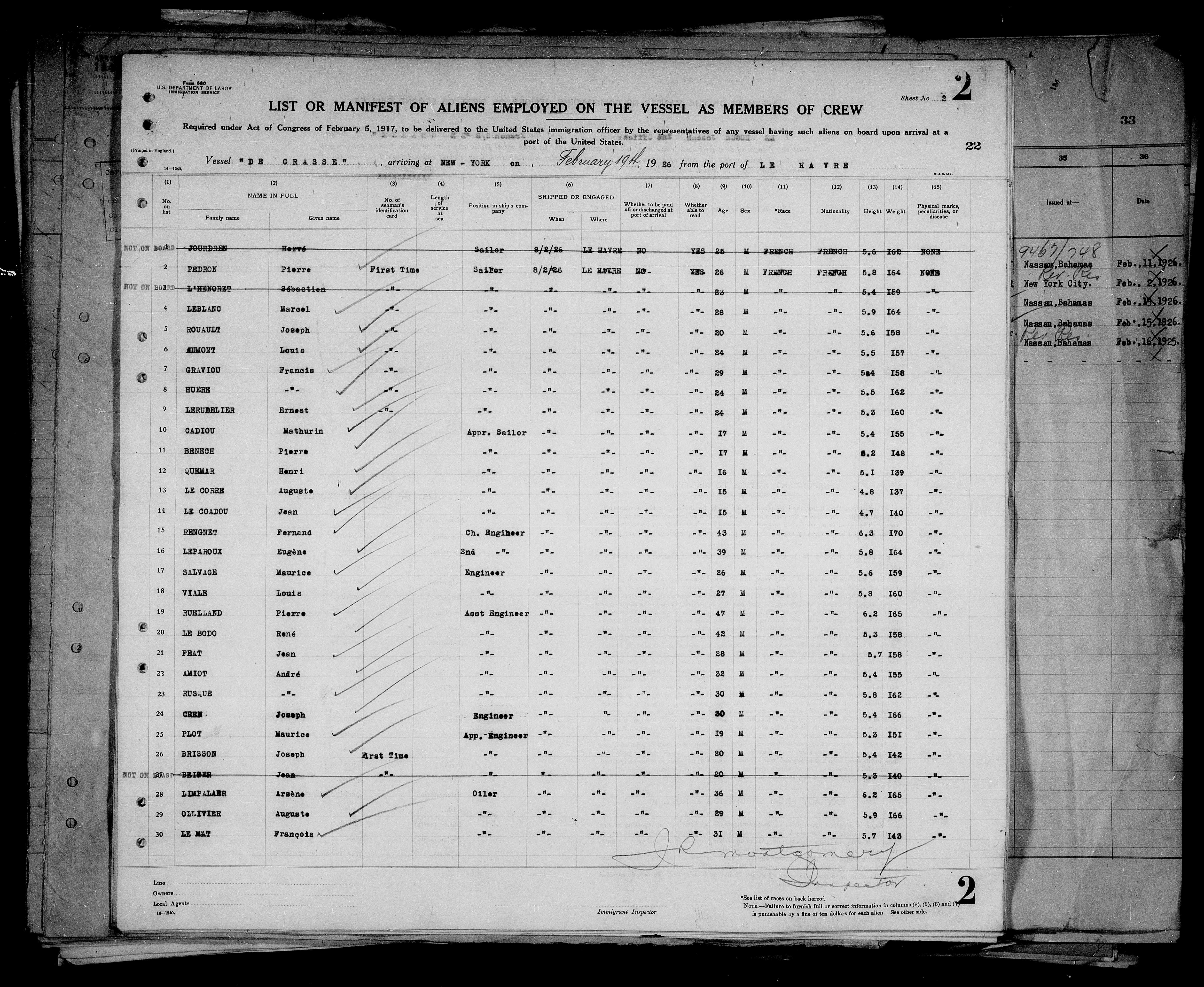Click the age 47 in Ruelland row
Image resolution: width=1204 pixels, height=987 pixels.
[x=720, y=613]
